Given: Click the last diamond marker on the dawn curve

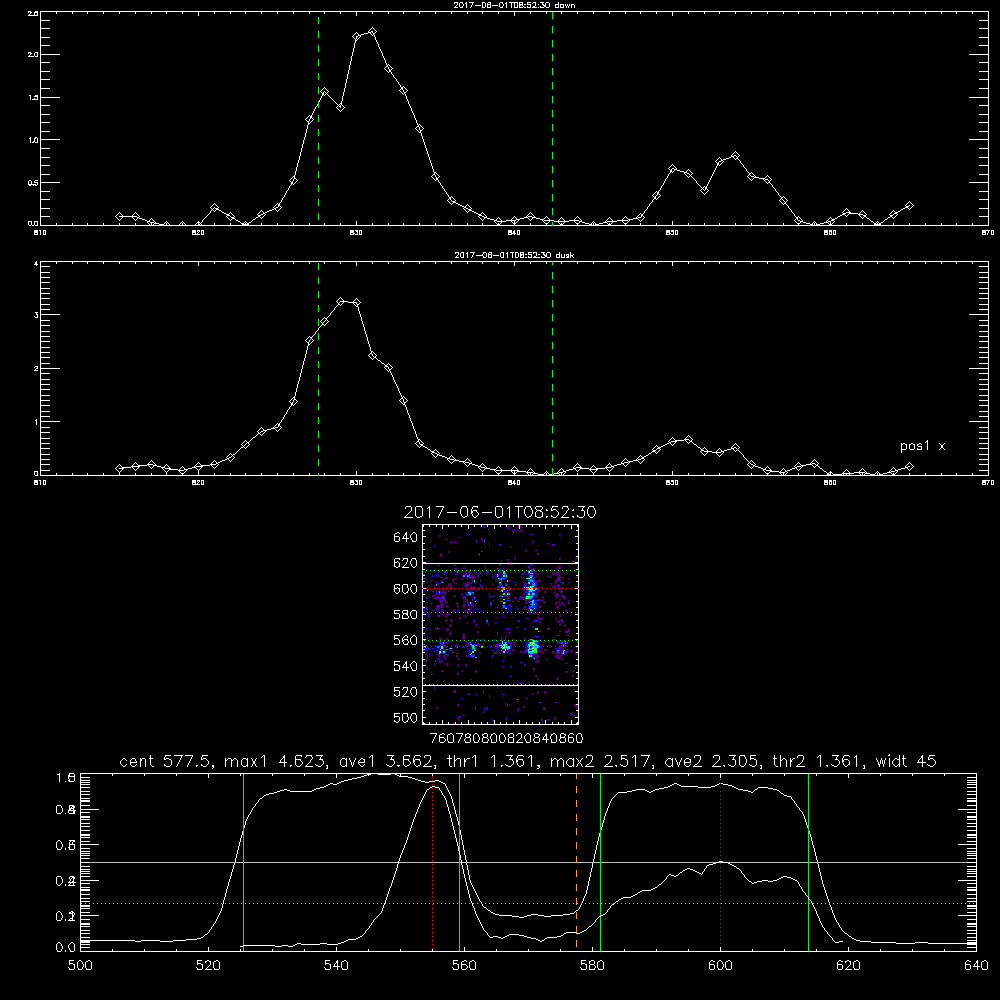Looking at the screenshot, I should (909, 205).
